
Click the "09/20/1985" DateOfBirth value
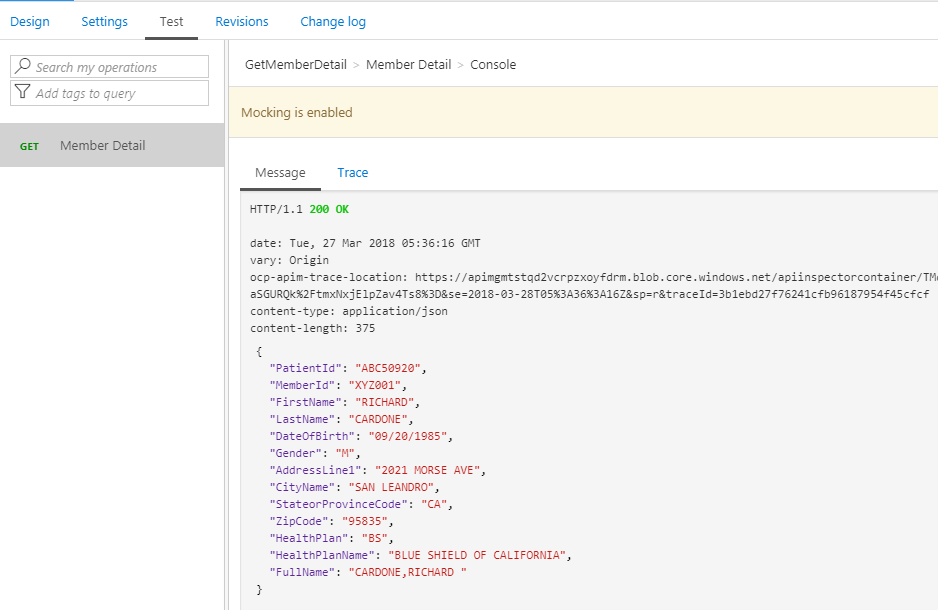[407, 436]
